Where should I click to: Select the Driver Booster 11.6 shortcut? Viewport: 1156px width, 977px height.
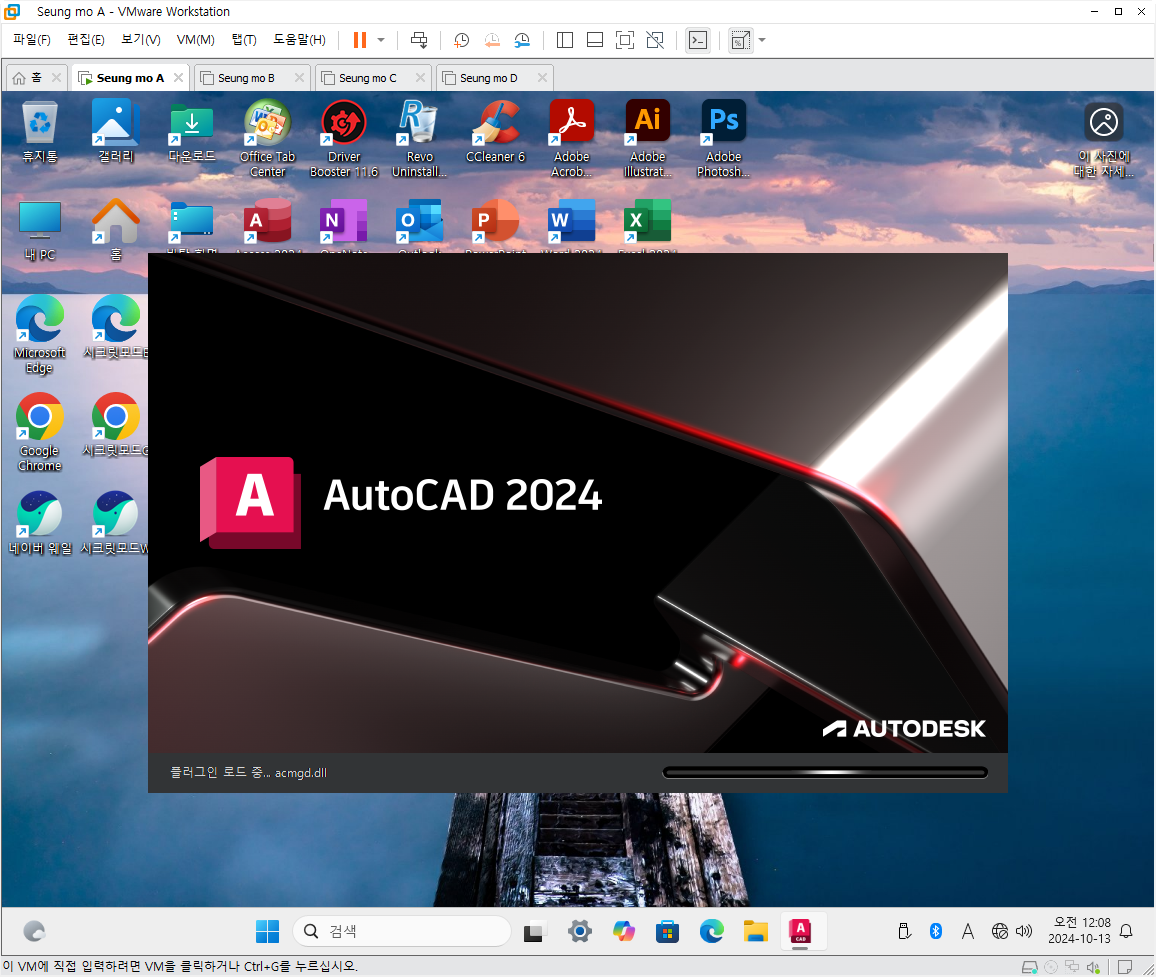pos(344,139)
